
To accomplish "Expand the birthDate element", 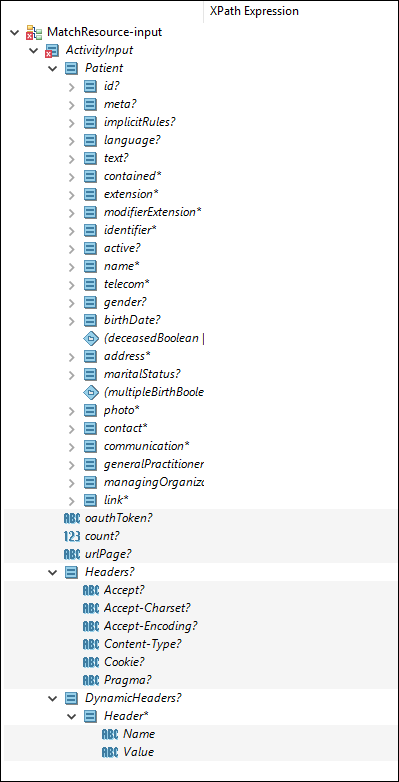I will click(71, 321).
